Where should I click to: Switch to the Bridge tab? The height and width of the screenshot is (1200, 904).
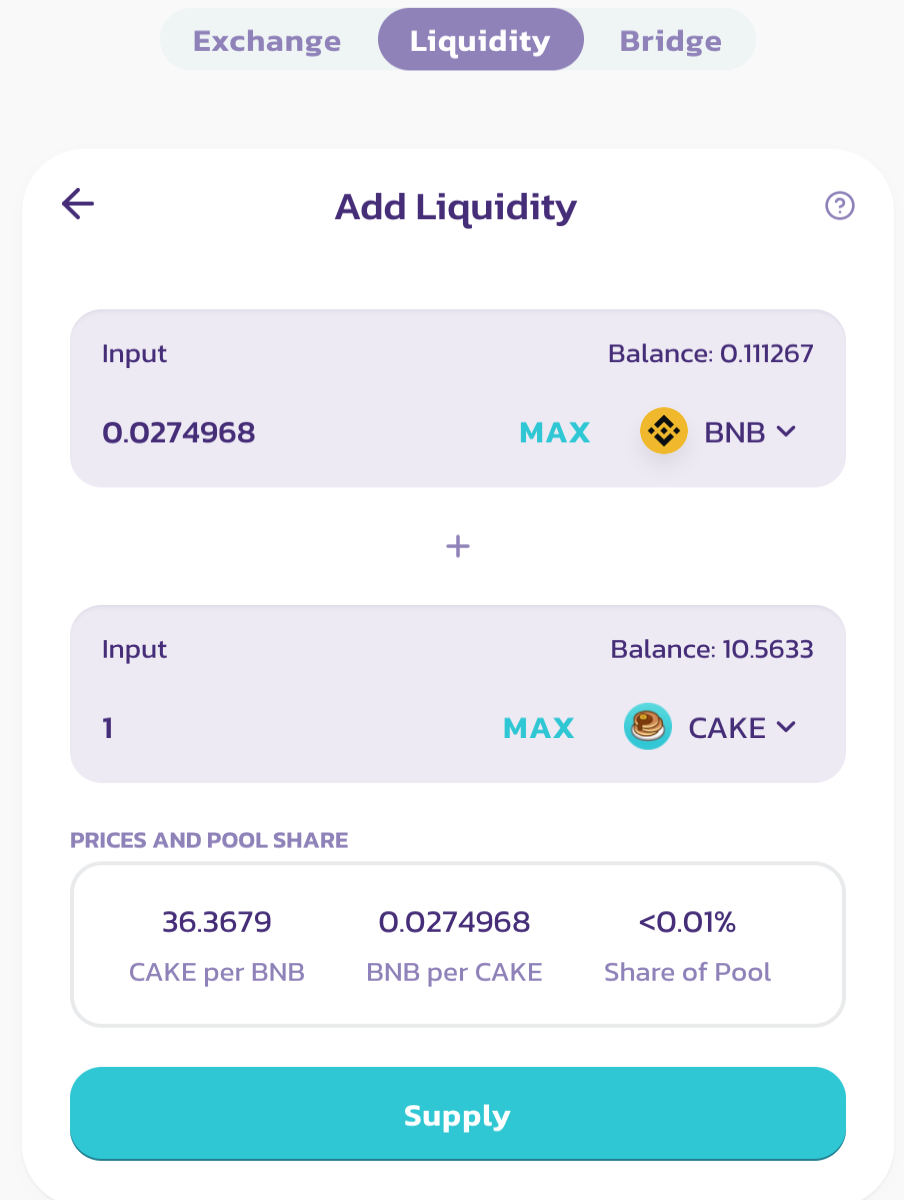(671, 41)
